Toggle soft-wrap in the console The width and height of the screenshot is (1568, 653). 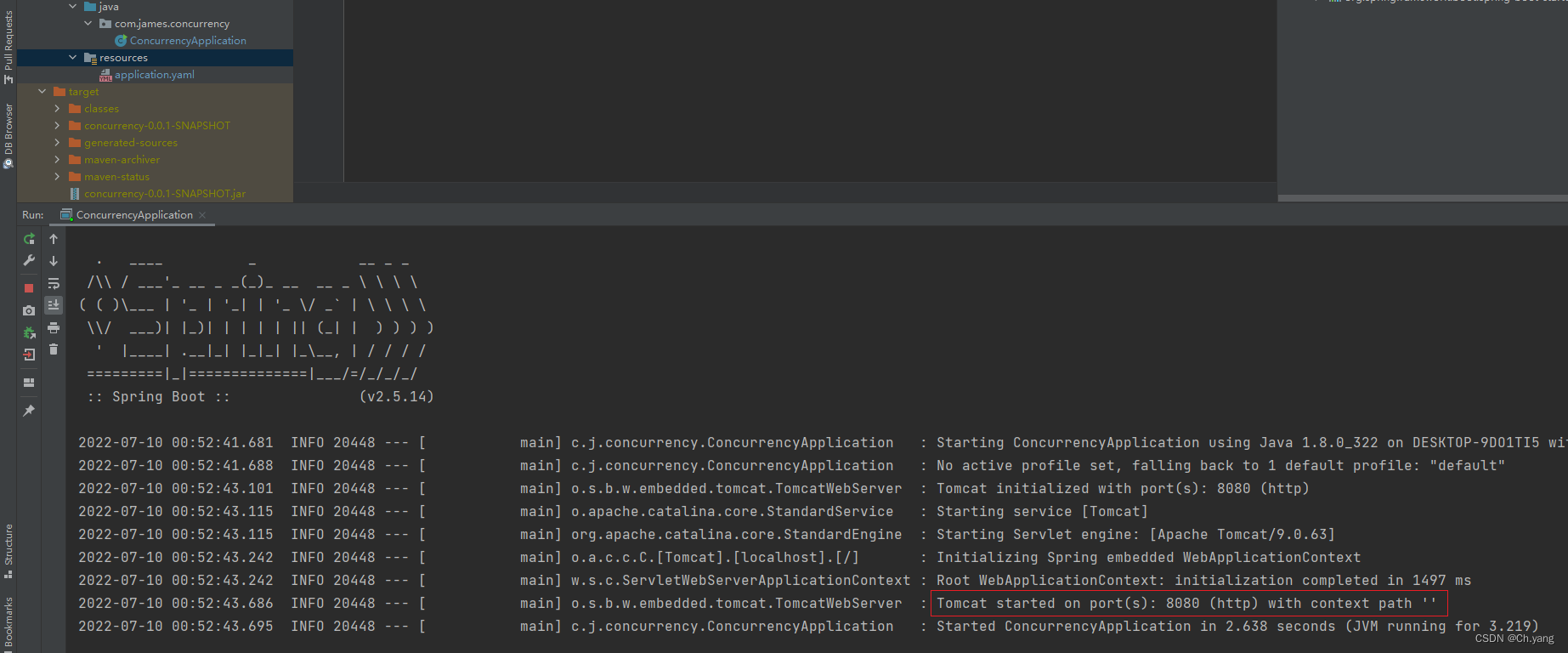pyautogui.click(x=54, y=283)
